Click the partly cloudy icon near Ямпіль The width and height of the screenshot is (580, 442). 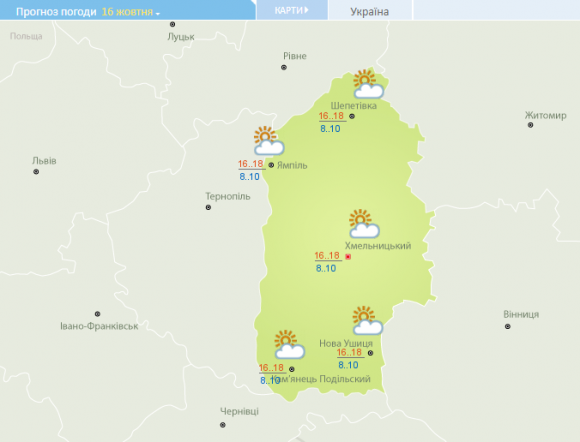(269, 141)
